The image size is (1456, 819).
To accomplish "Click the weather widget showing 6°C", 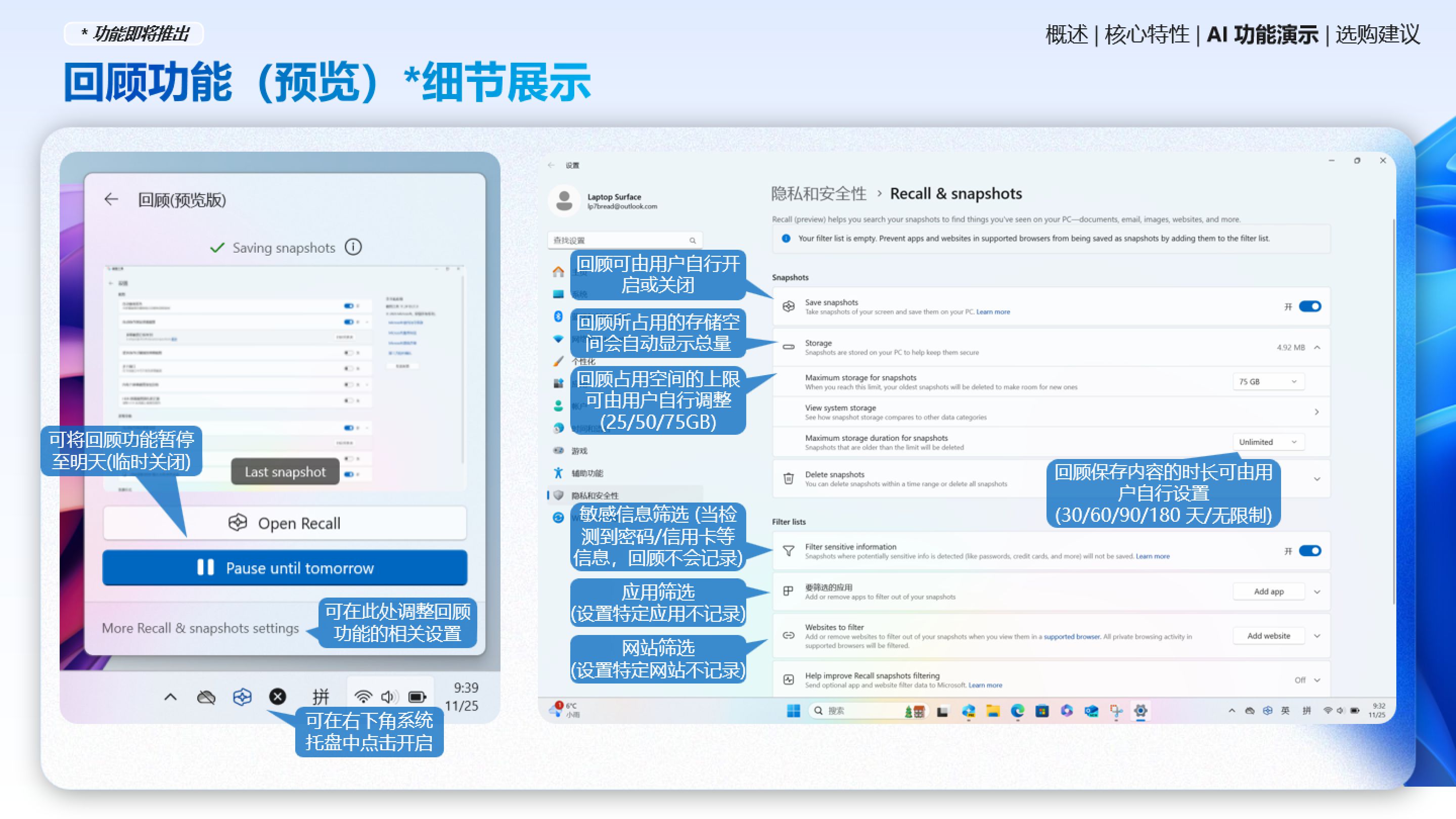I will pyautogui.click(x=565, y=710).
